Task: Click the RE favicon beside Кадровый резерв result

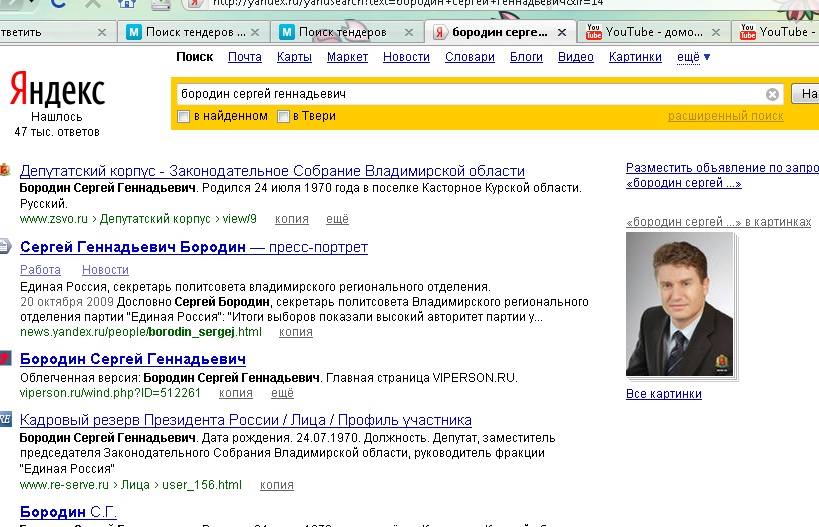Action: tap(5, 419)
